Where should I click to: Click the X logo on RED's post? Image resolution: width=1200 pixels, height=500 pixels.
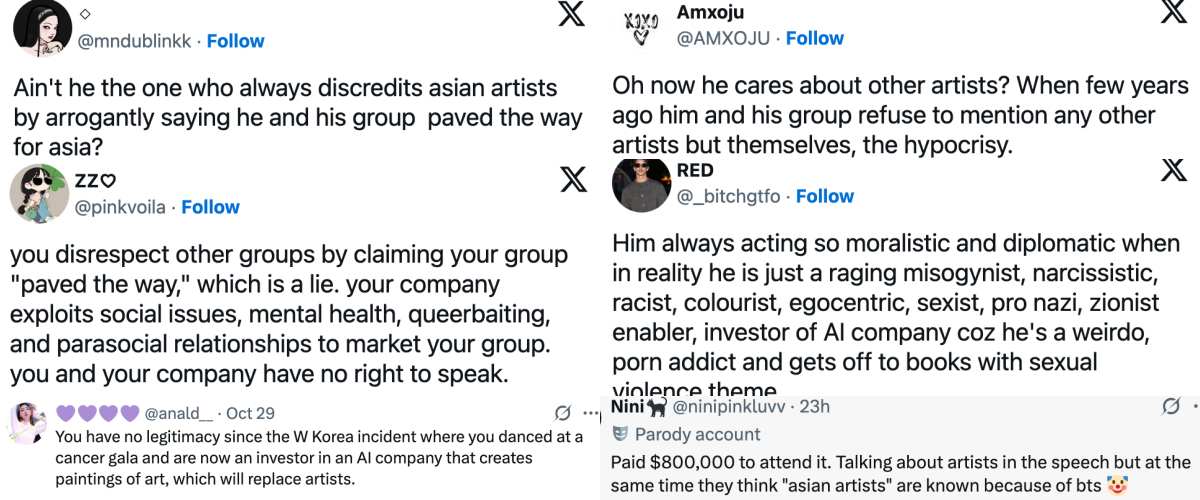[x=1172, y=171]
